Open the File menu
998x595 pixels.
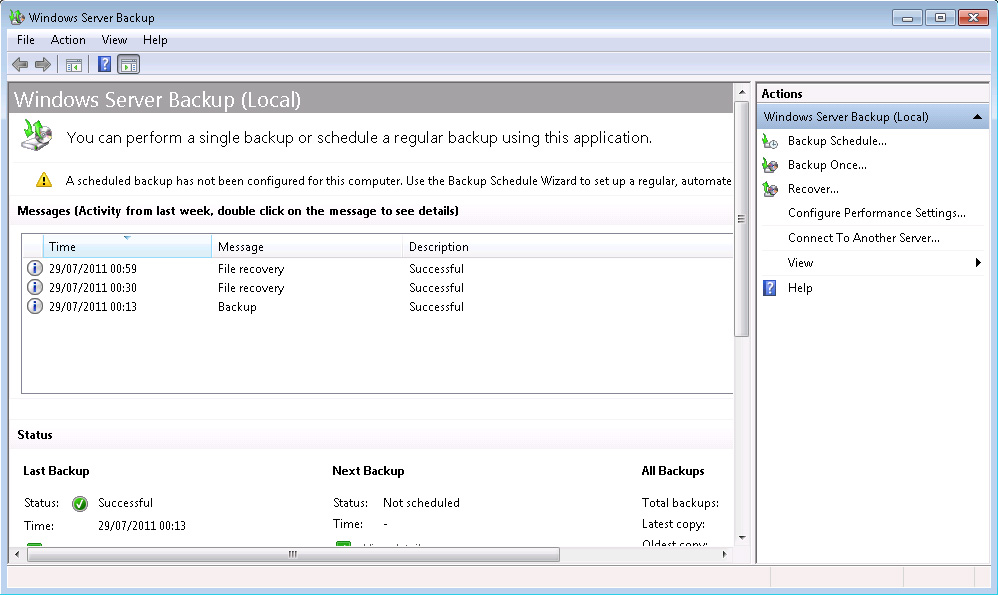pos(26,40)
